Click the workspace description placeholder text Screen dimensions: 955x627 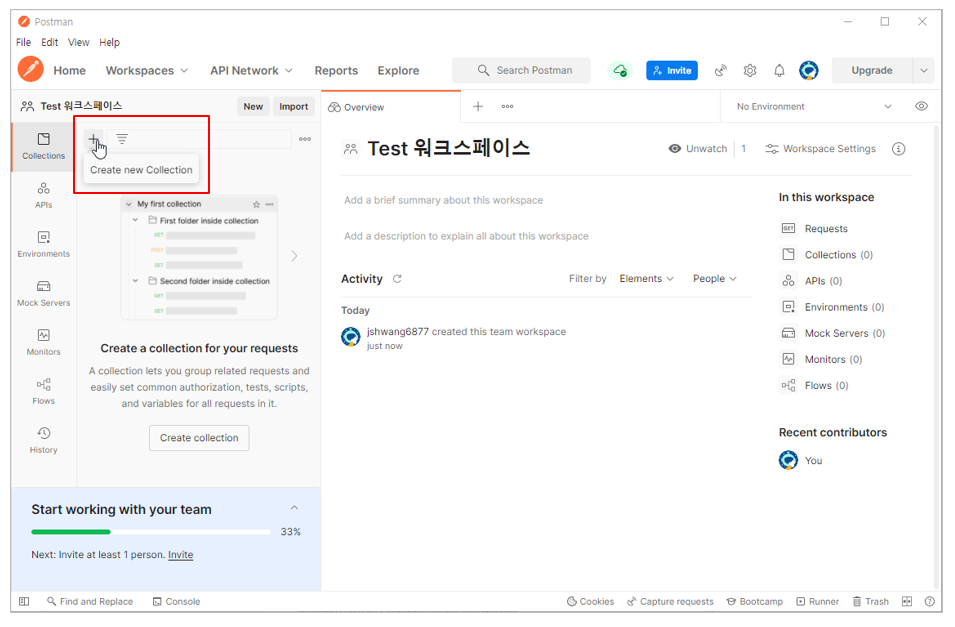[466, 236]
